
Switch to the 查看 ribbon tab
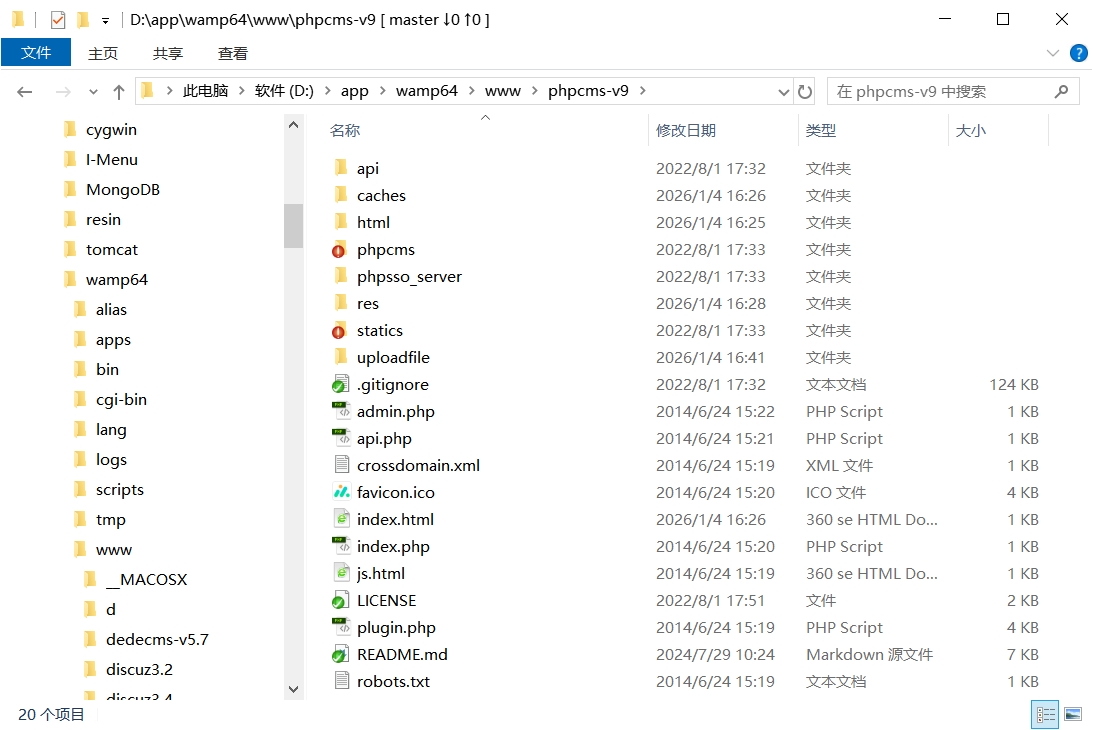click(233, 53)
